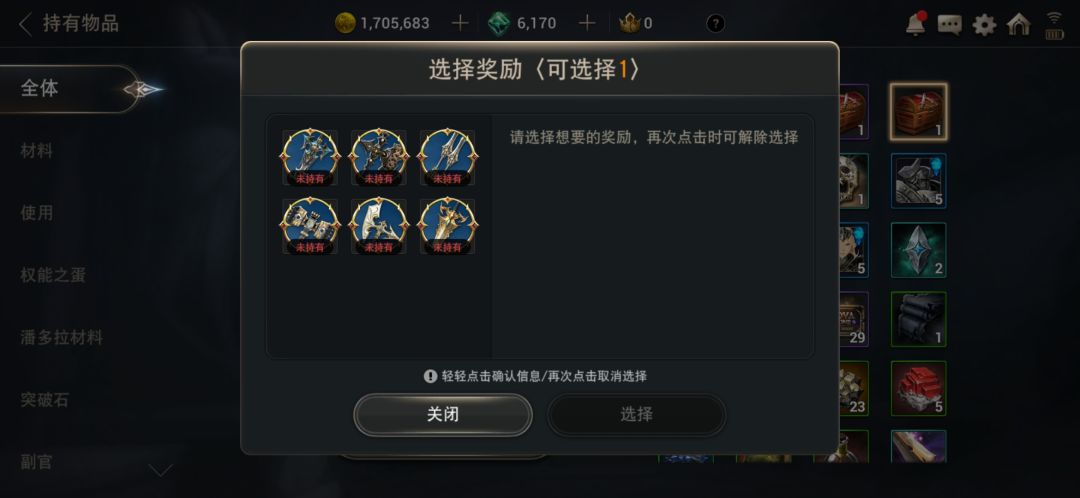Add more gold with plus button

tap(460, 23)
